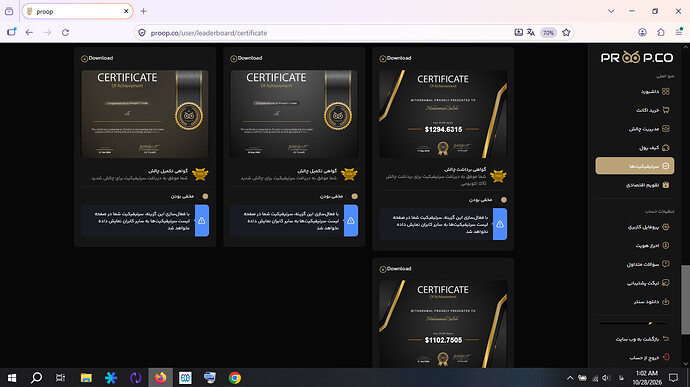The width and height of the screenshot is (690, 387).
Task: Open Windows Start menu
Action: pyautogui.click(x=12, y=378)
